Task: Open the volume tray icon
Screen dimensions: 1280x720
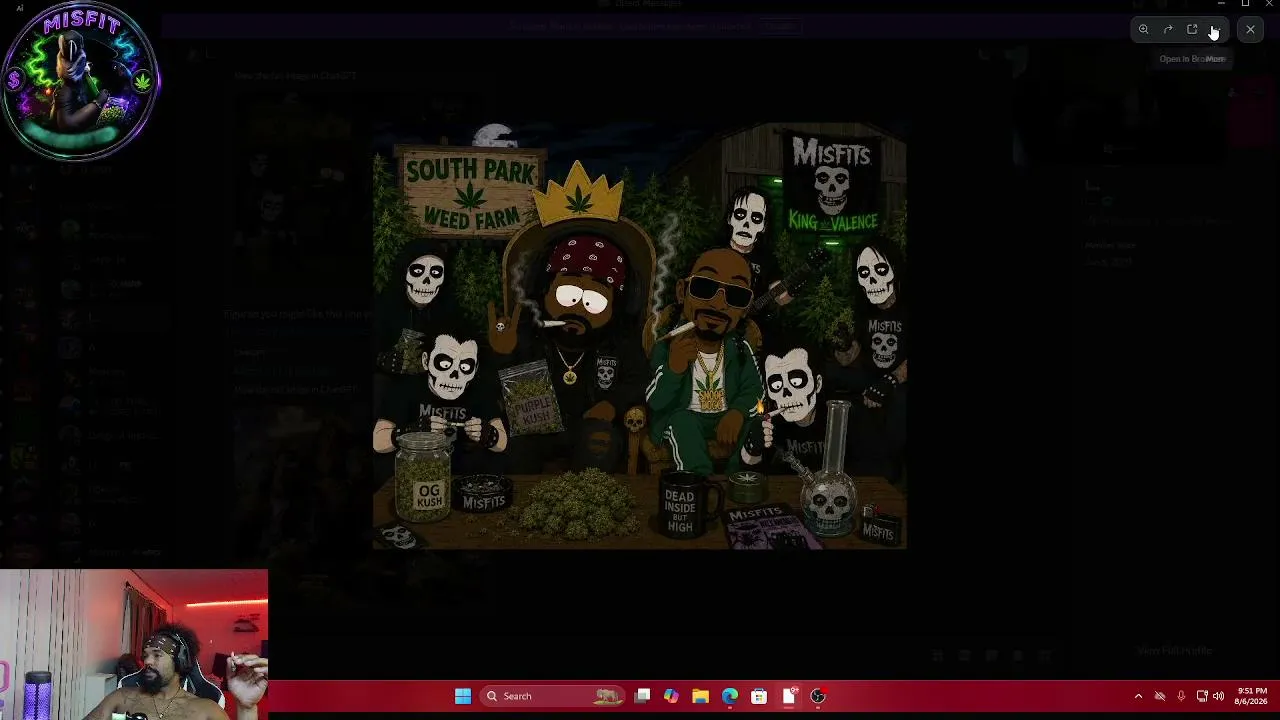Action: click(x=1218, y=696)
